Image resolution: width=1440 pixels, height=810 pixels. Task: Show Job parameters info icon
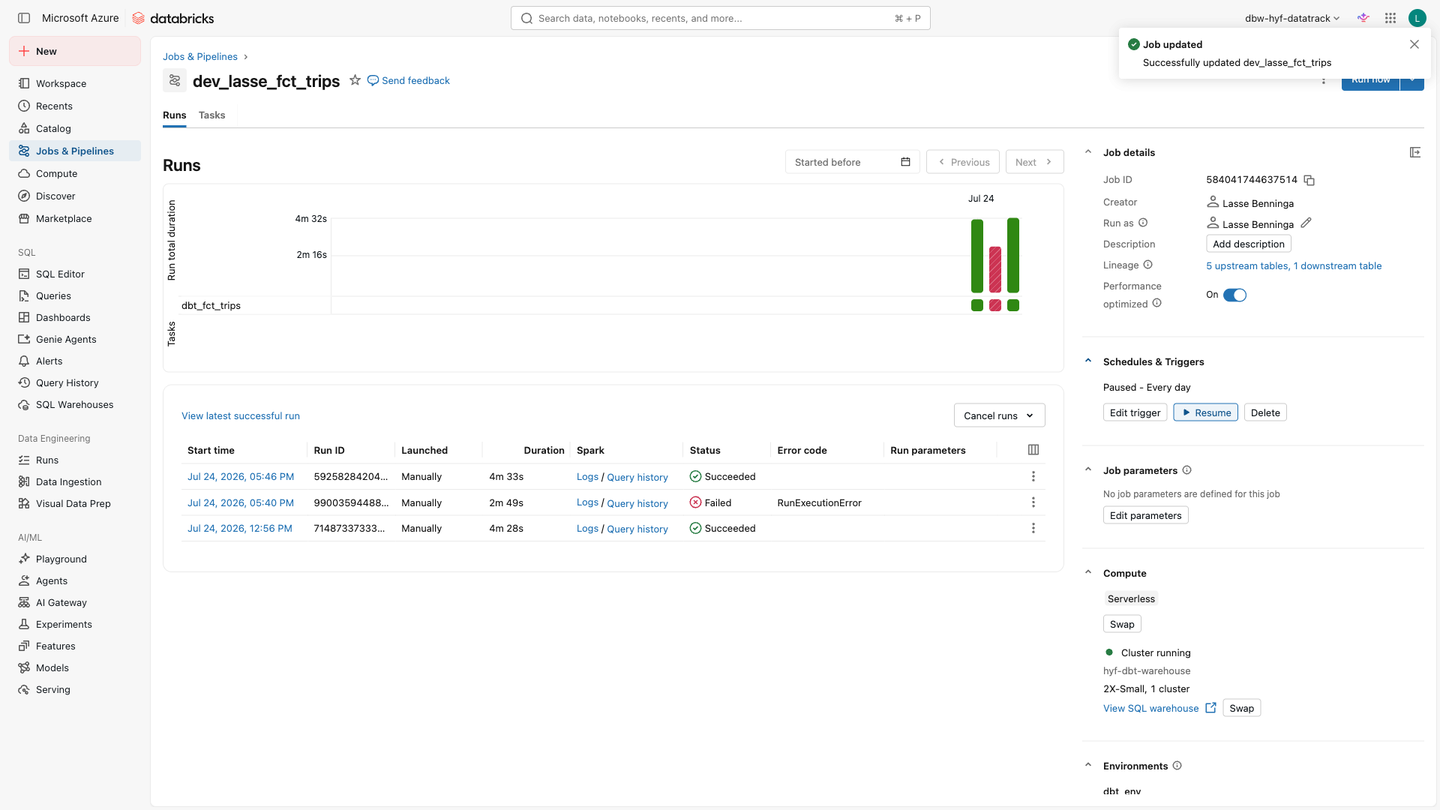1187,470
